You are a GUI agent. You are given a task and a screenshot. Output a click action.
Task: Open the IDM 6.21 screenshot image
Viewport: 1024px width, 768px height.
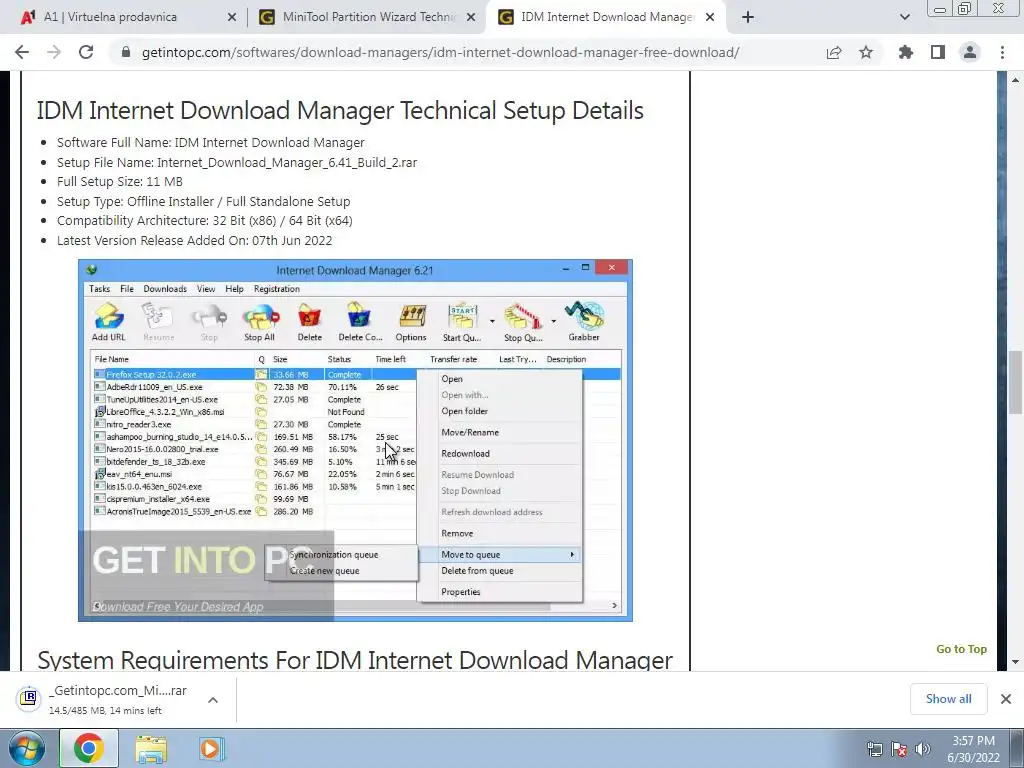[355, 440]
